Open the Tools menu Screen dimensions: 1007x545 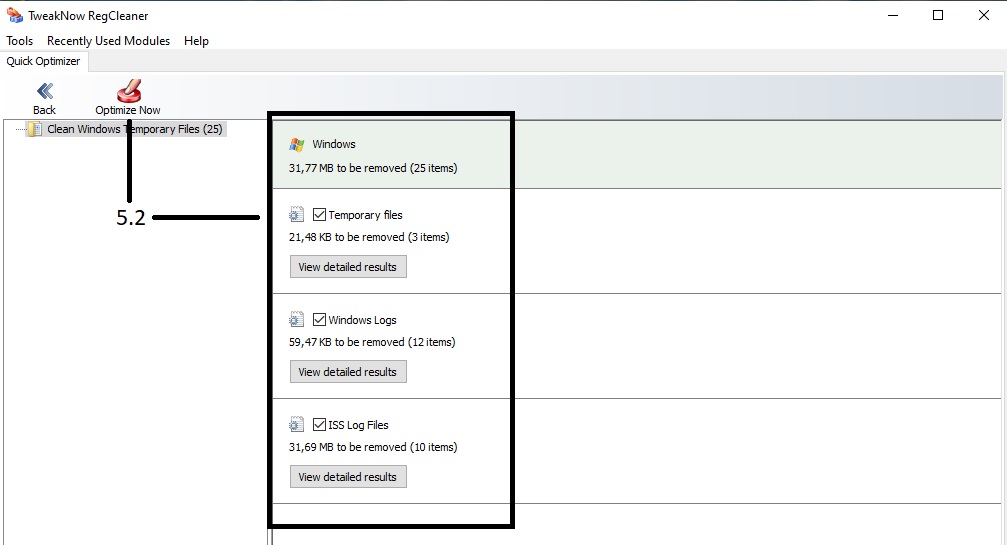(x=20, y=40)
